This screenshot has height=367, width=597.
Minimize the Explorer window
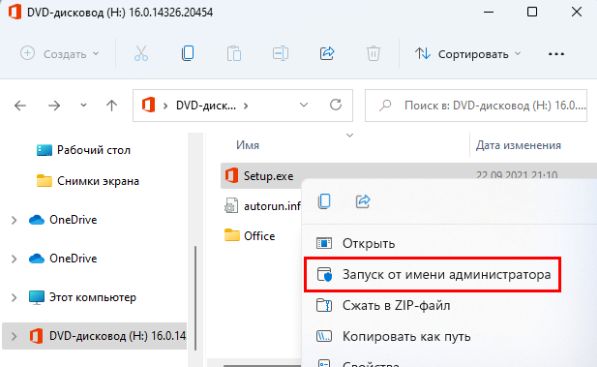click(488, 12)
